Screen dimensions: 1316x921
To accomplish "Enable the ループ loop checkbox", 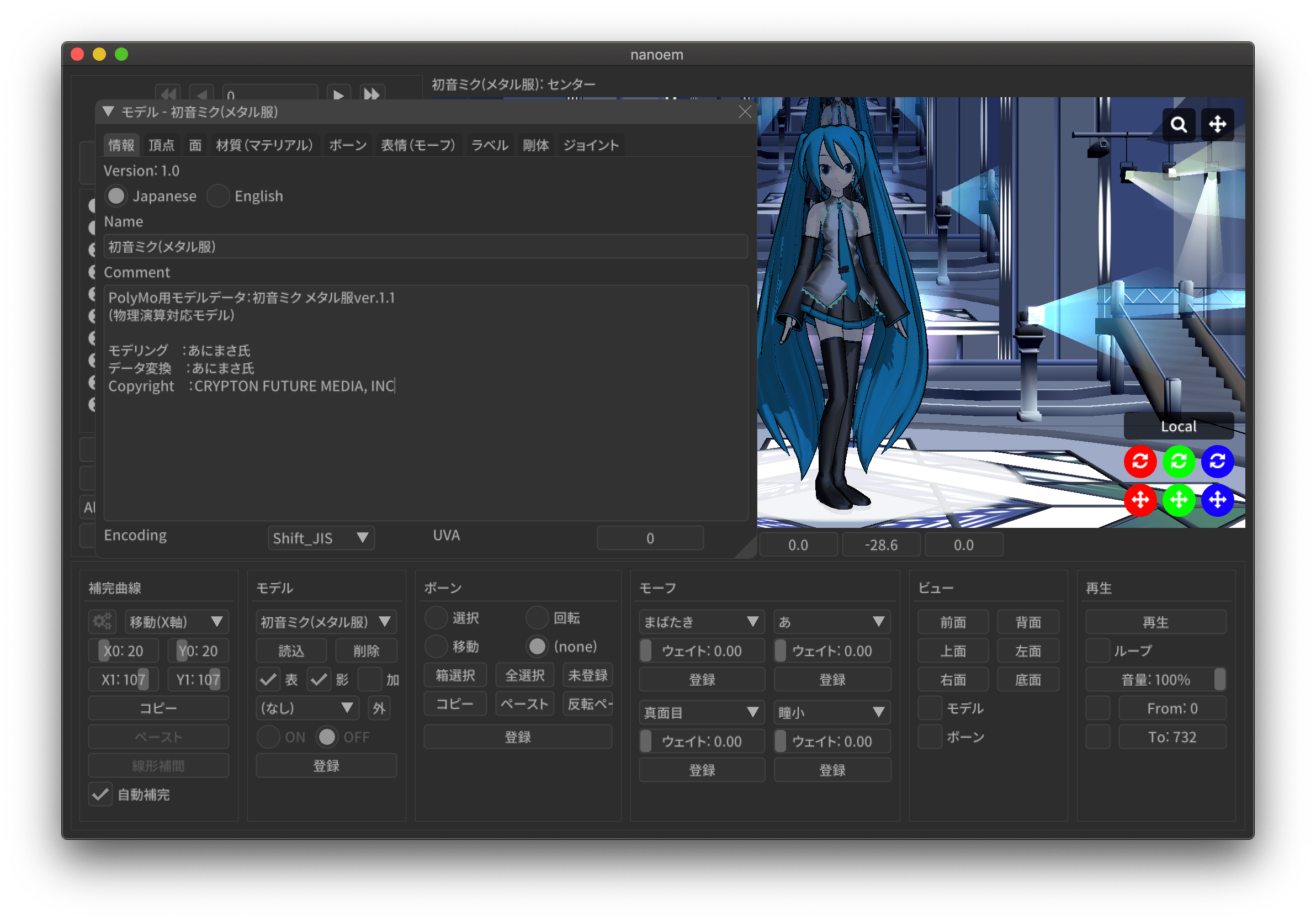I will 1097,650.
